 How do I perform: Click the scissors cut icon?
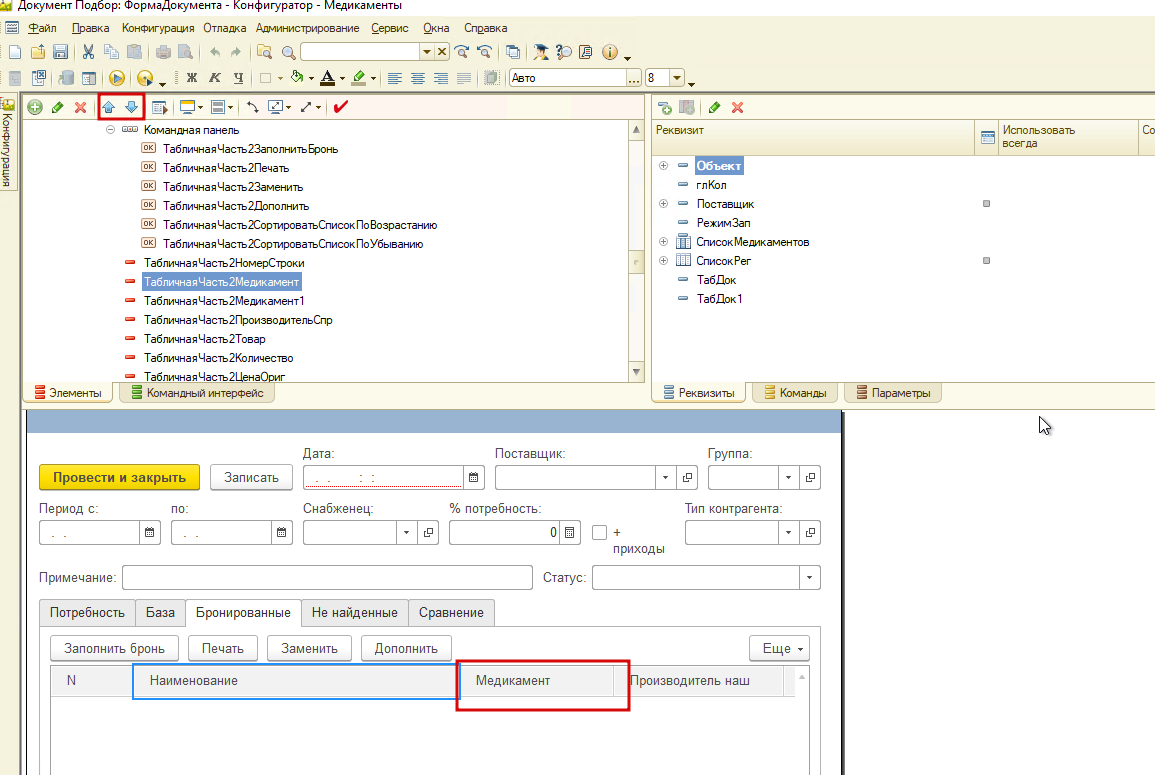(88, 52)
